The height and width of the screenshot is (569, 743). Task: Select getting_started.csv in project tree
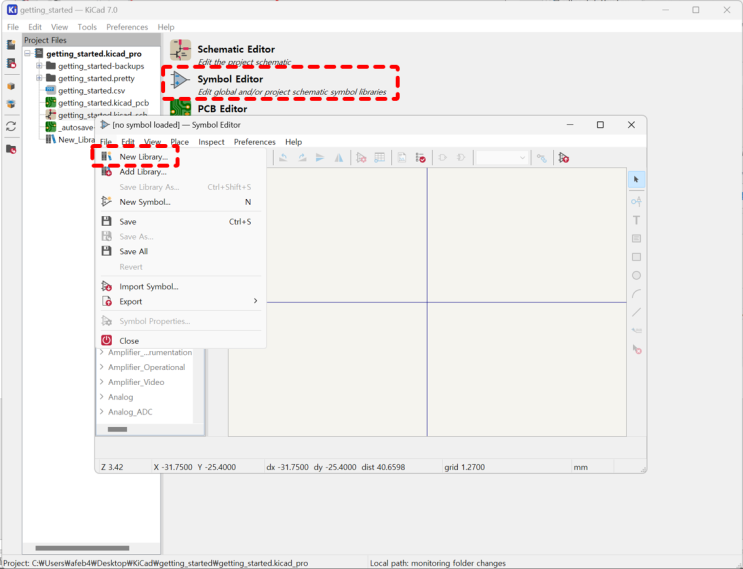pos(91,90)
